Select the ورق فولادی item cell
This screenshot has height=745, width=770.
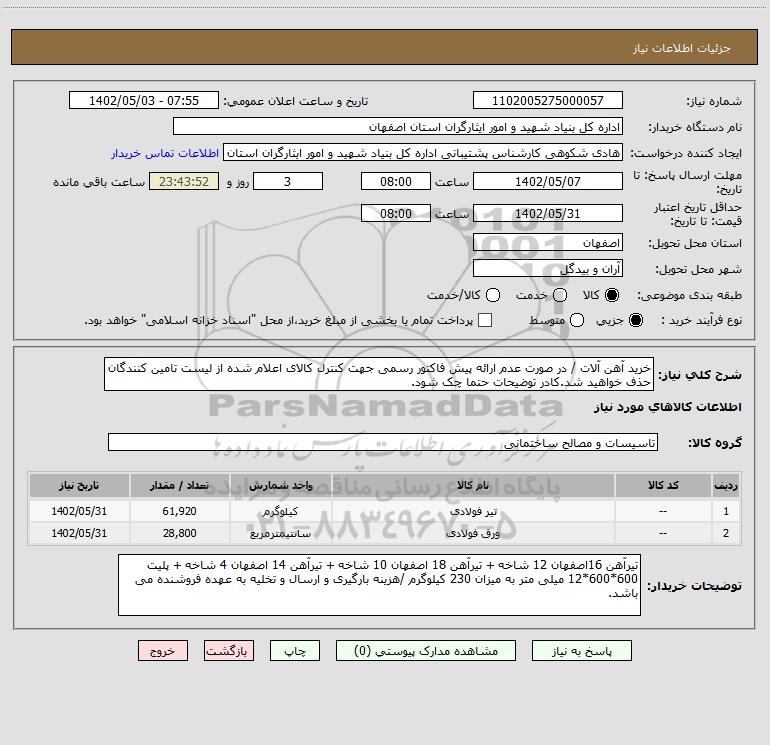(473, 533)
